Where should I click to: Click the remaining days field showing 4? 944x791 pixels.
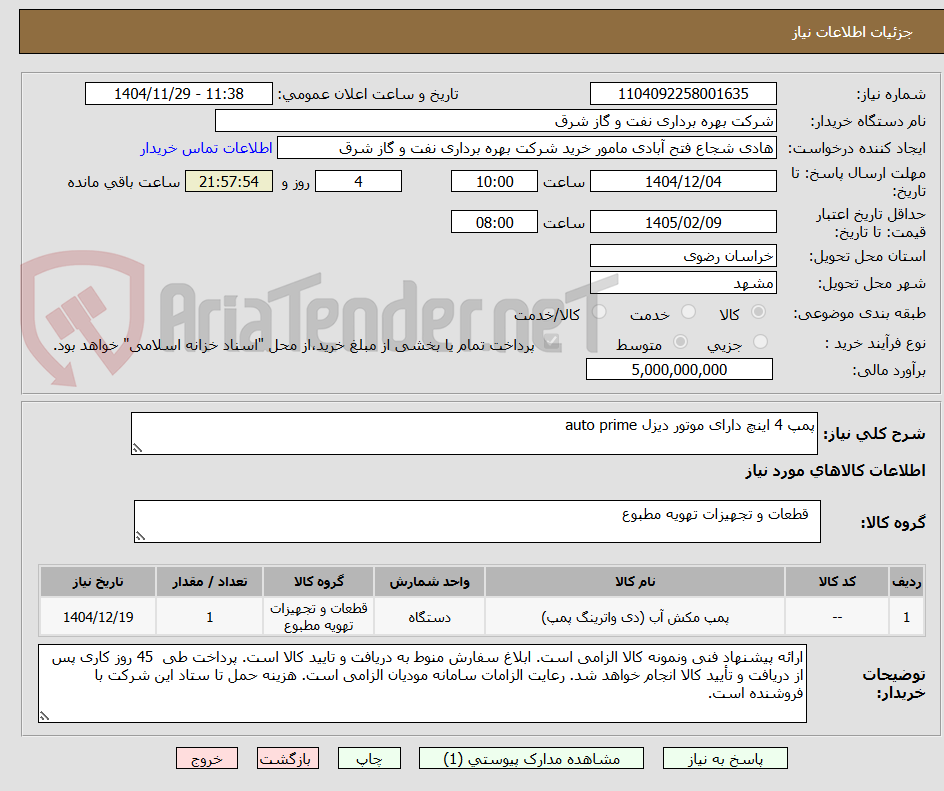tap(358, 181)
